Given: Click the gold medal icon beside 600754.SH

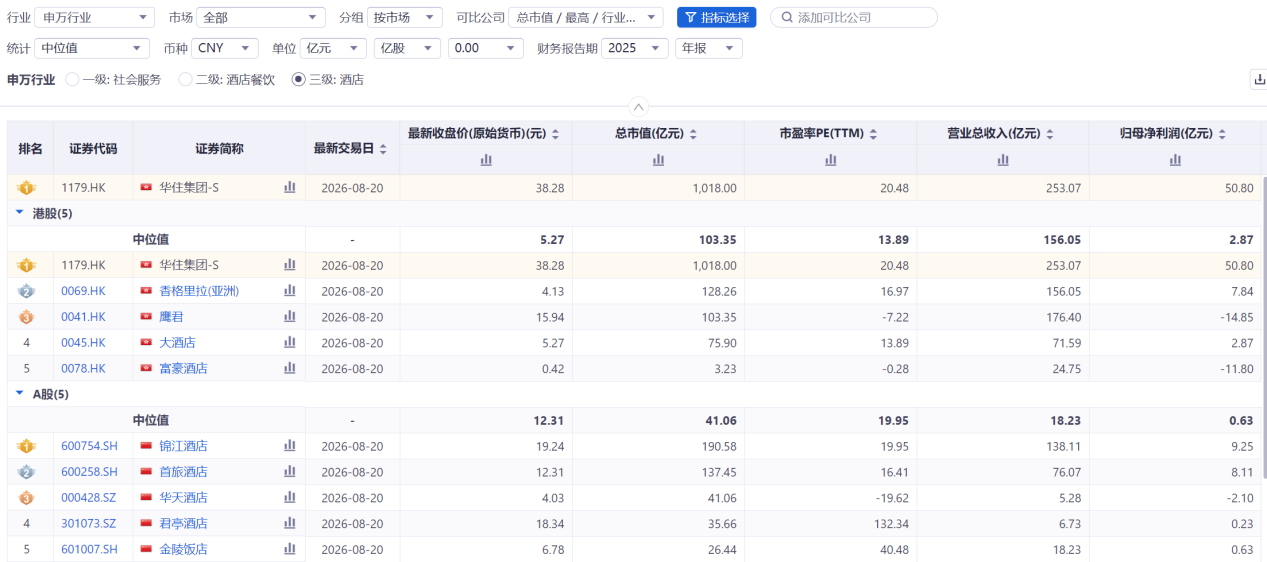Looking at the screenshot, I should (x=27, y=446).
